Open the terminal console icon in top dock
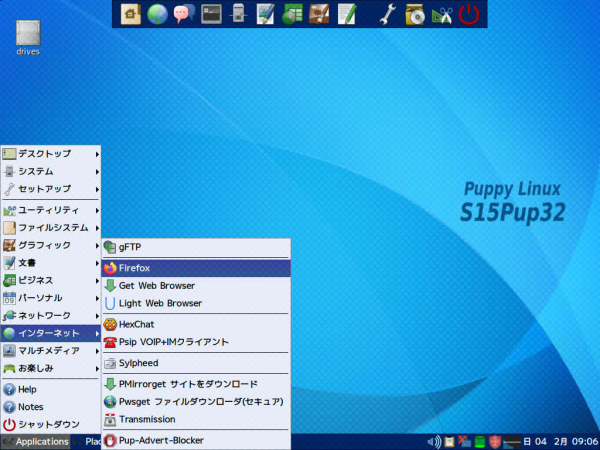This screenshot has height=450, width=600. pyautogui.click(x=211, y=14)
